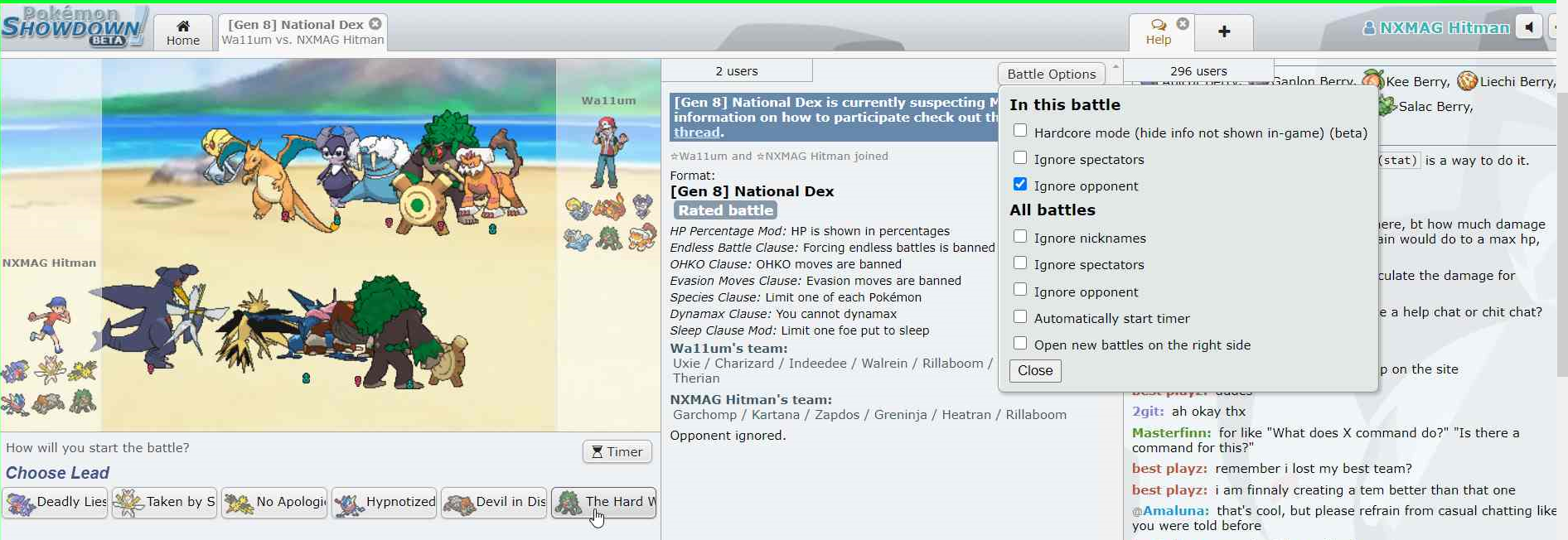Open the suspect test thread link
Image resolution: width=1568 pixels, height=540 pixels.
(697, 133)
